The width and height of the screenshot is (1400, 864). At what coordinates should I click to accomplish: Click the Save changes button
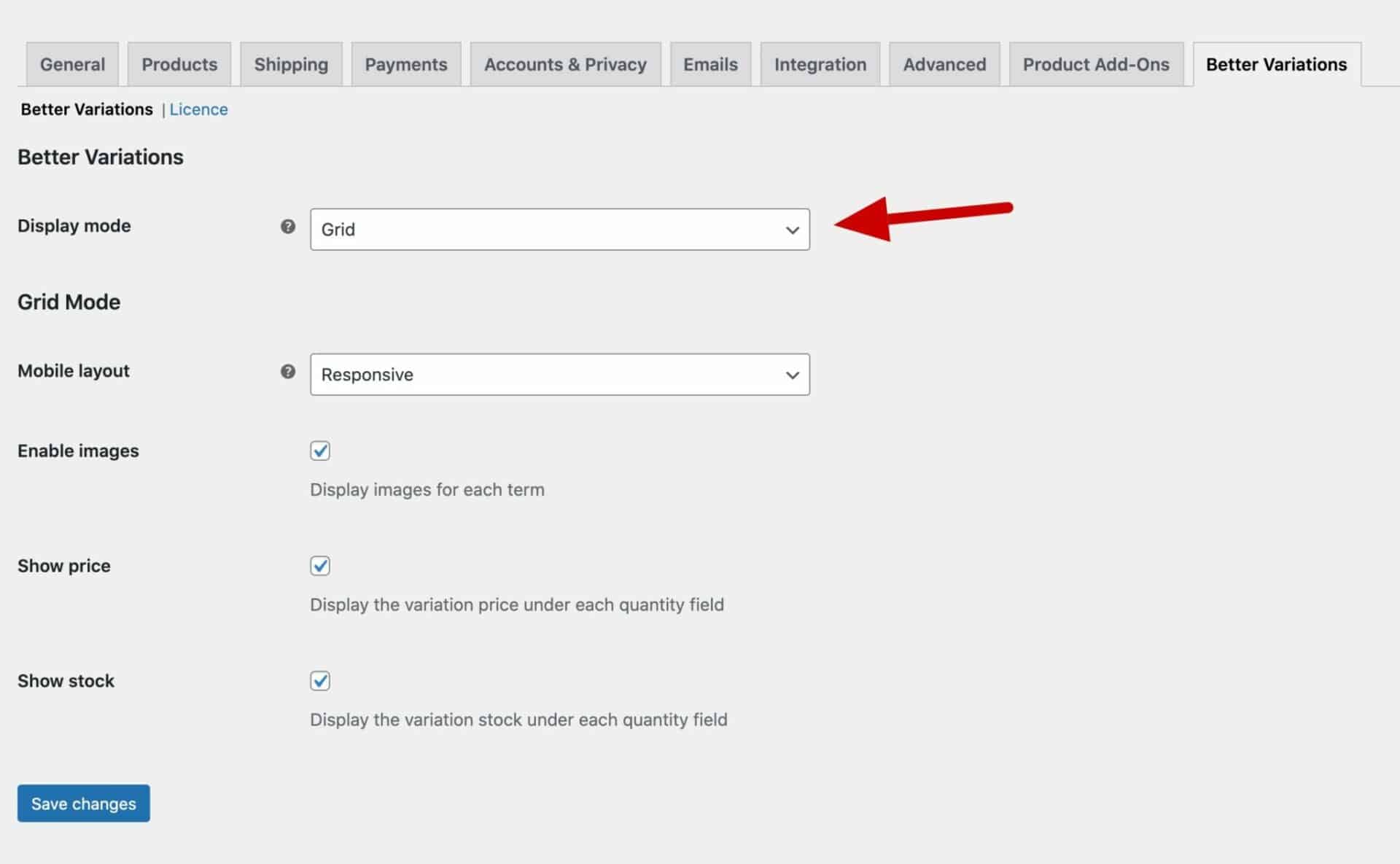[x=84, y=803]
